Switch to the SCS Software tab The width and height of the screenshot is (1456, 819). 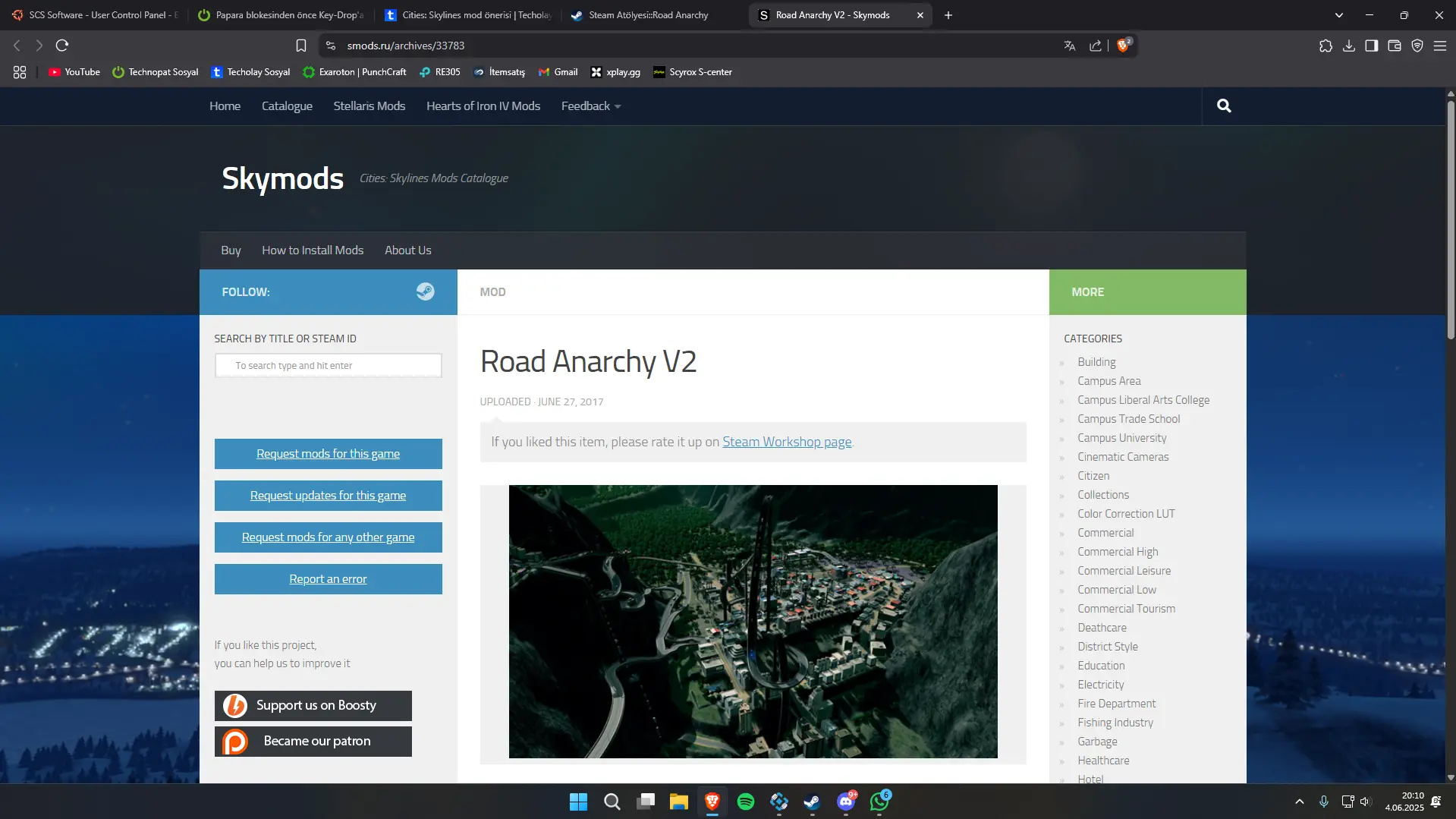click(x=95, y=15)
